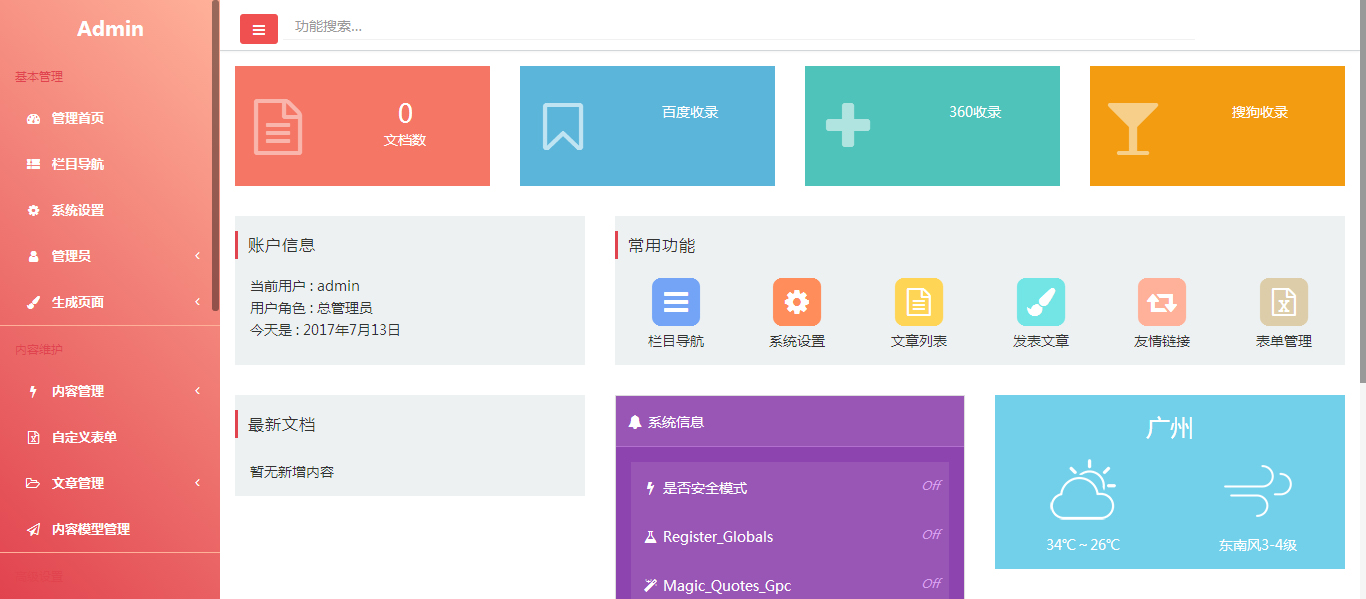
Task: Click the document icon in 文档数 card
Action: pos(278,127)
